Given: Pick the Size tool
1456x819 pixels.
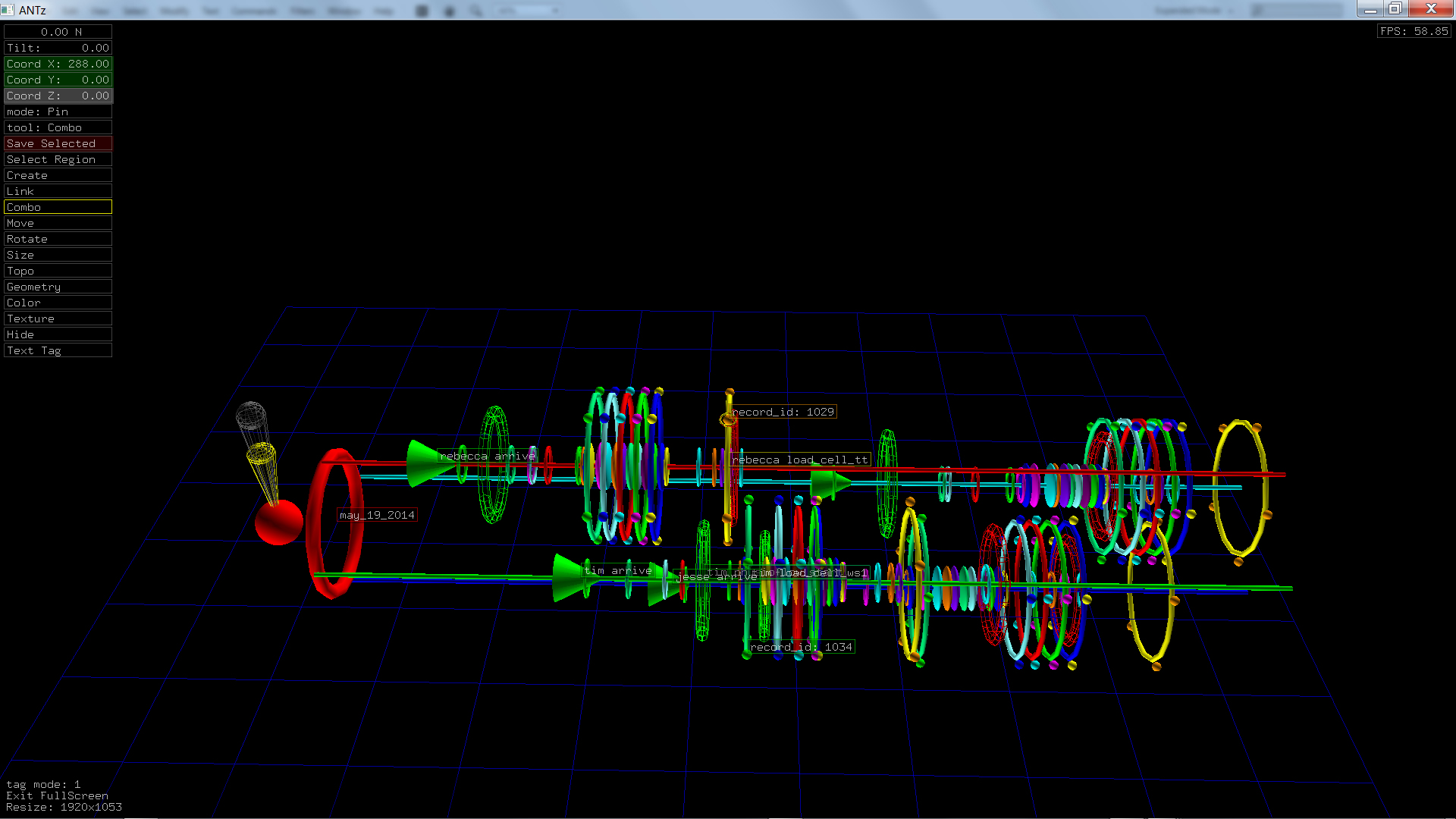Looking at the screenshot, I should [58, 255].
